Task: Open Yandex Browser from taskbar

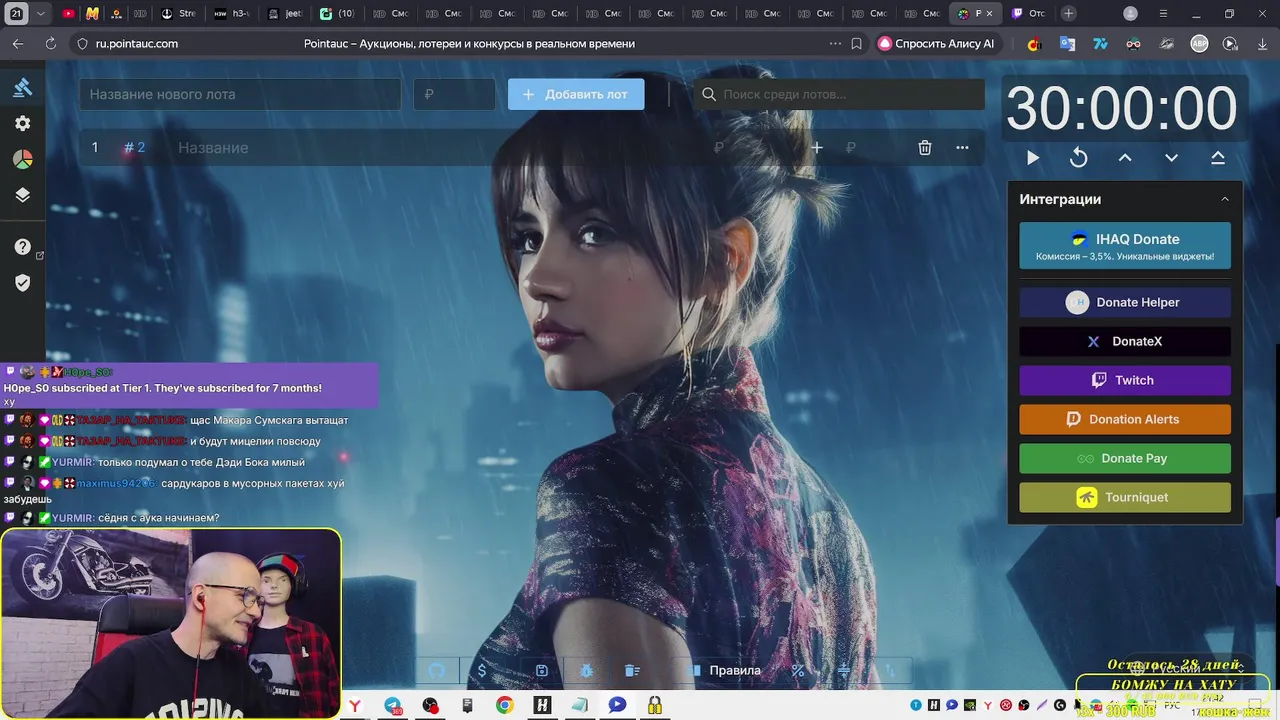Action: [x=355, y=705]
